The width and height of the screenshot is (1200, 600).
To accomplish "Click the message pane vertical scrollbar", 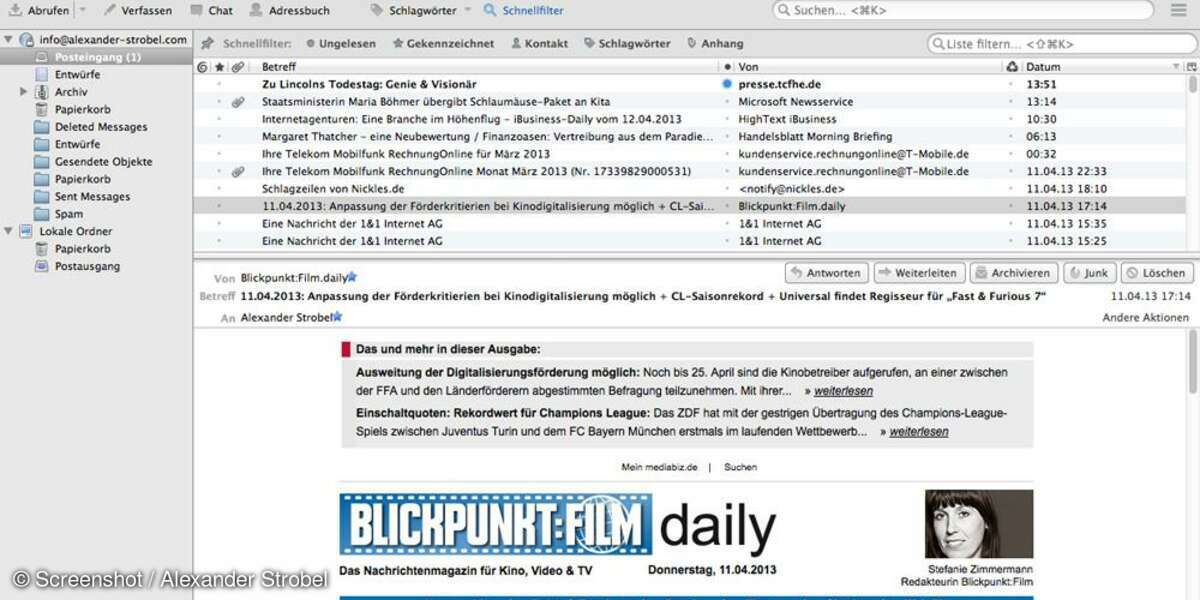I will click(1191, 361).
